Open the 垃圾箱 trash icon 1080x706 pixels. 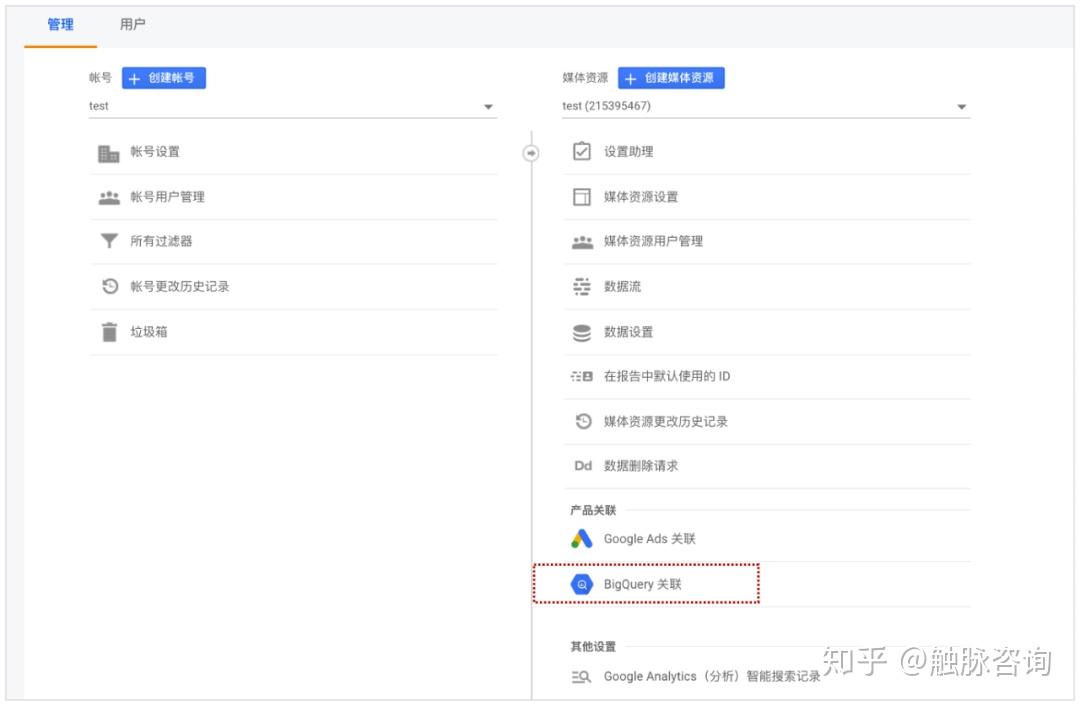(109, 331)
